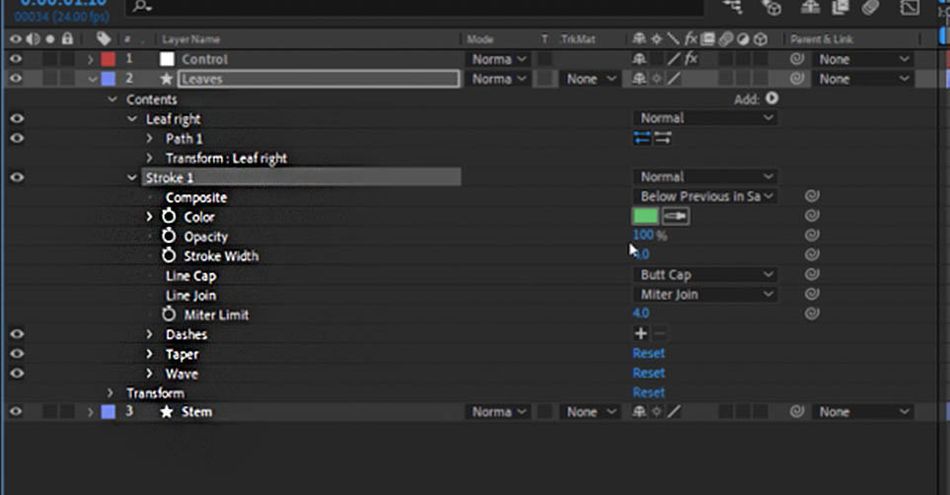Click the reversed Path 1 direction icon

coord(662,138)
